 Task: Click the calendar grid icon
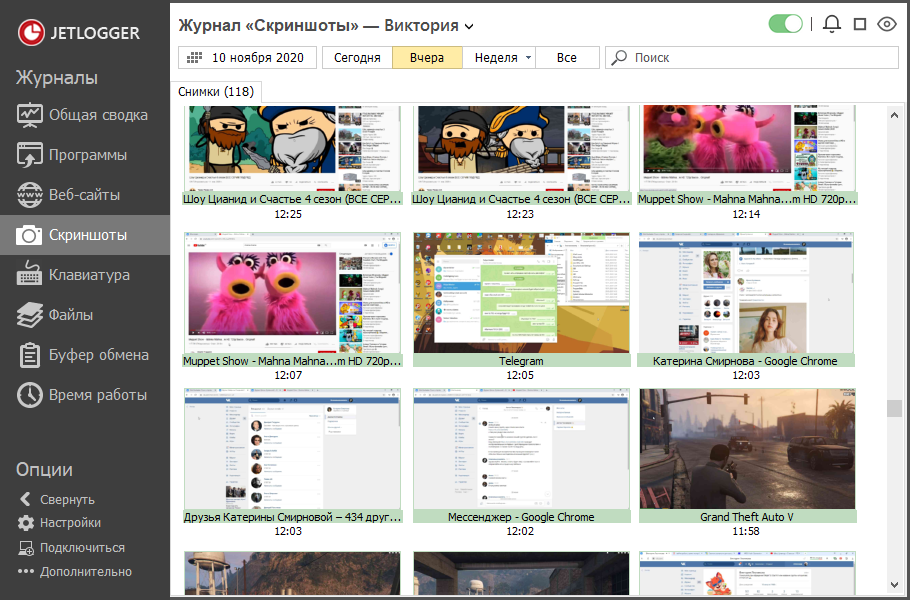tap(194, 57)
